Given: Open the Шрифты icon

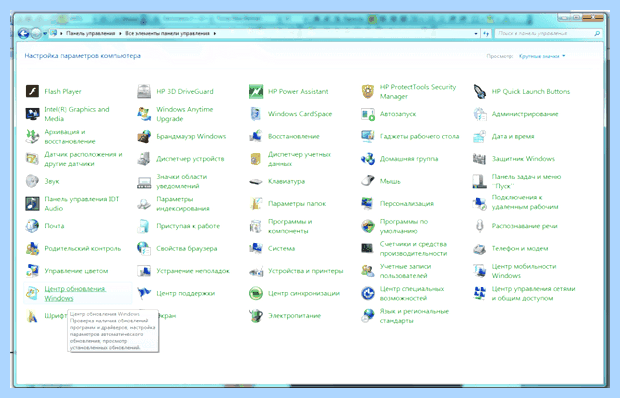Looking at the screenshot, I should (32, 316).
